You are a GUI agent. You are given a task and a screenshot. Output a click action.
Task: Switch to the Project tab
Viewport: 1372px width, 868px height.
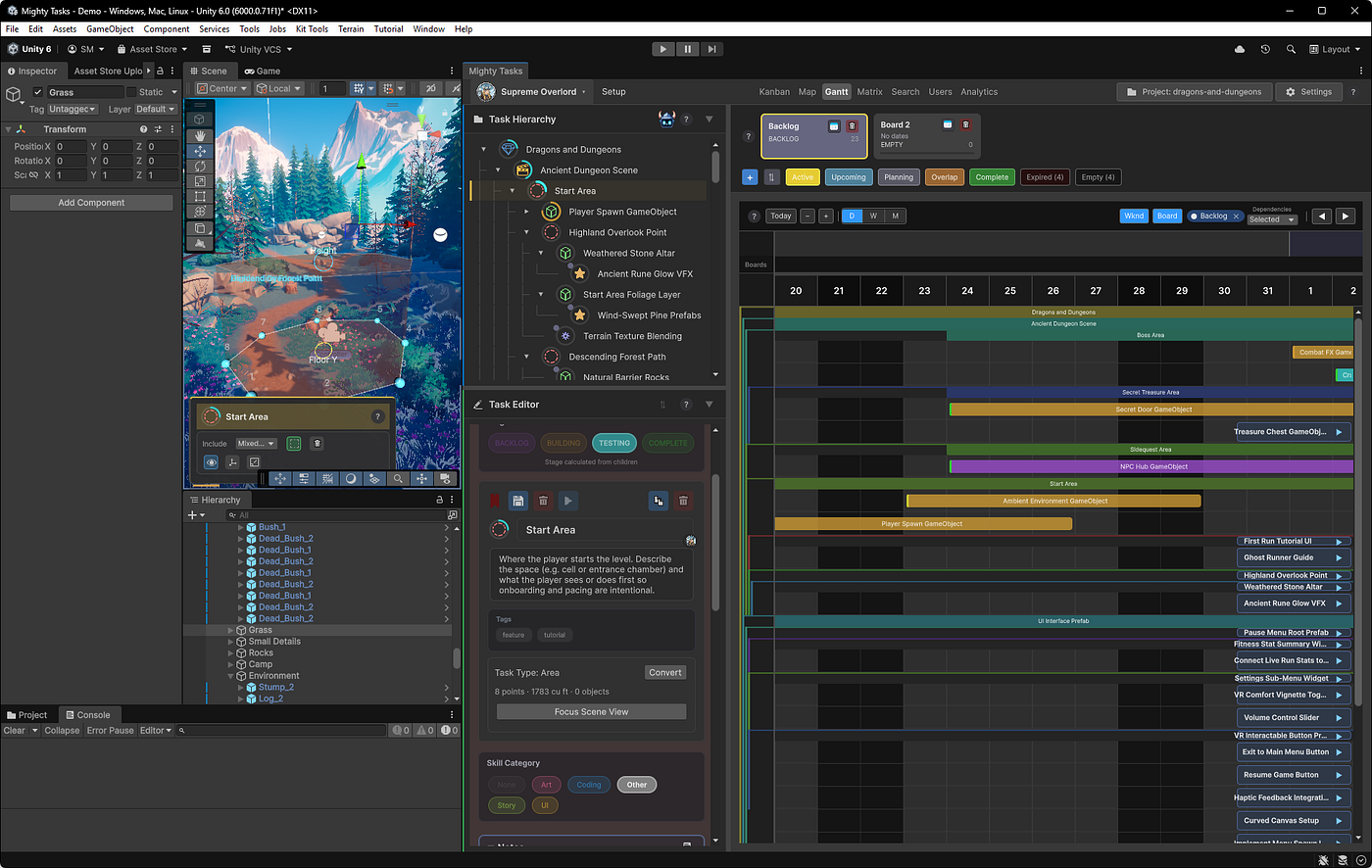tap(26, 715)
